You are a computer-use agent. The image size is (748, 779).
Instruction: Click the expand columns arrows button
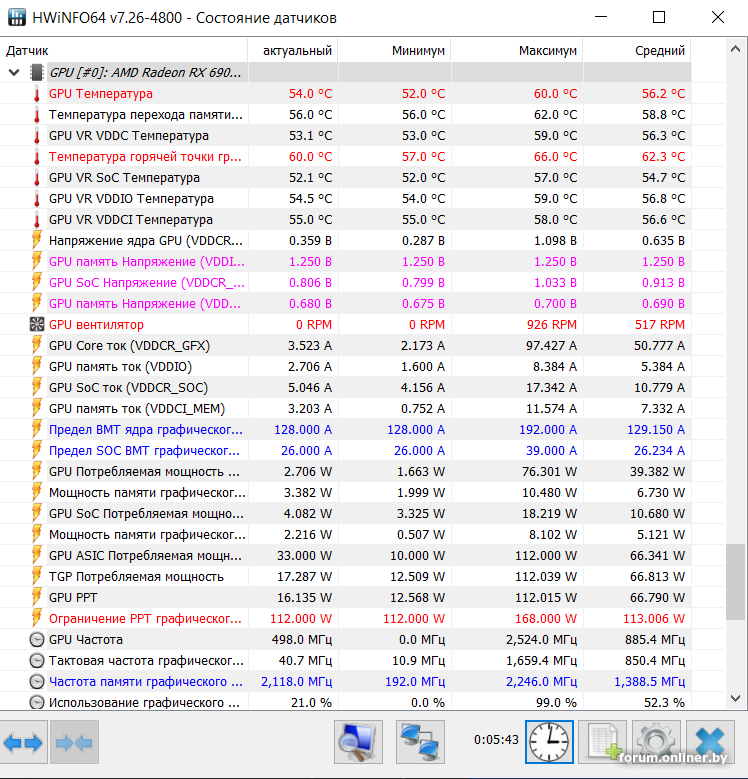pos(24,742)
